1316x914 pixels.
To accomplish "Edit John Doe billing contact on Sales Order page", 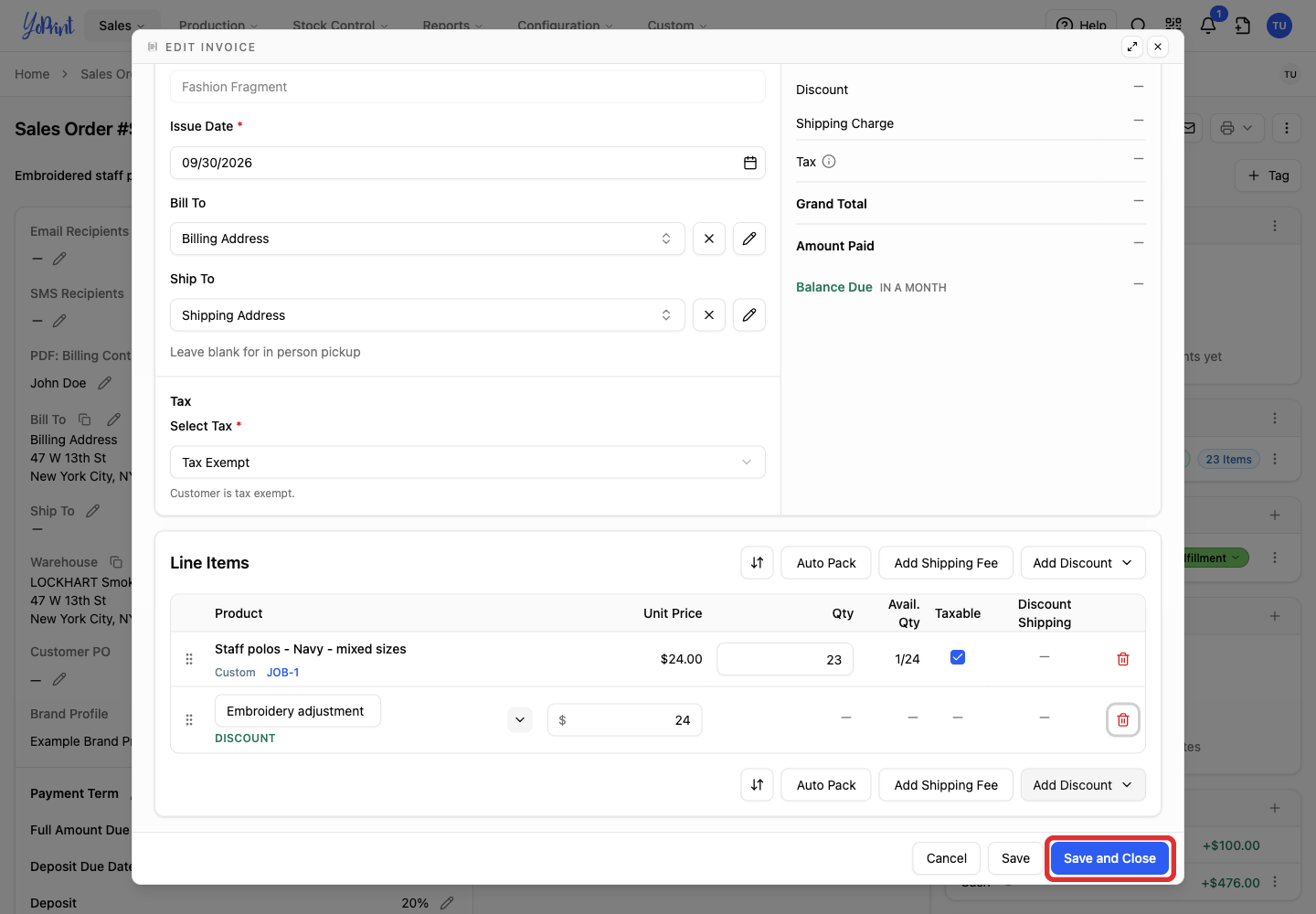I will tap(105, 383).
